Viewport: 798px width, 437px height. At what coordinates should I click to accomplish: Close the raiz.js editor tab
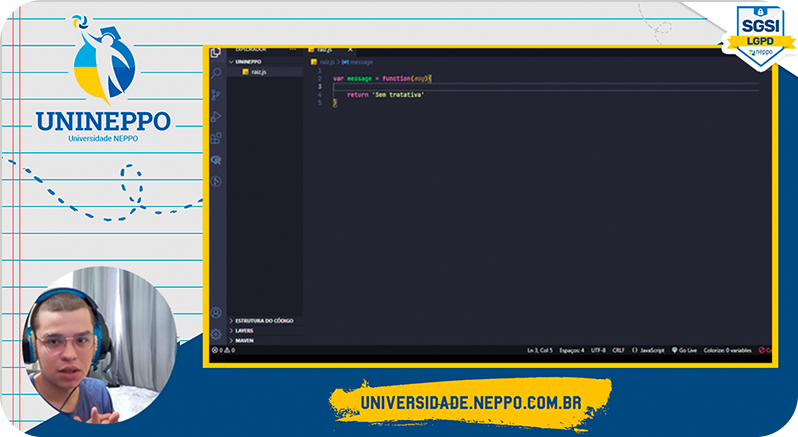[350, 50]
